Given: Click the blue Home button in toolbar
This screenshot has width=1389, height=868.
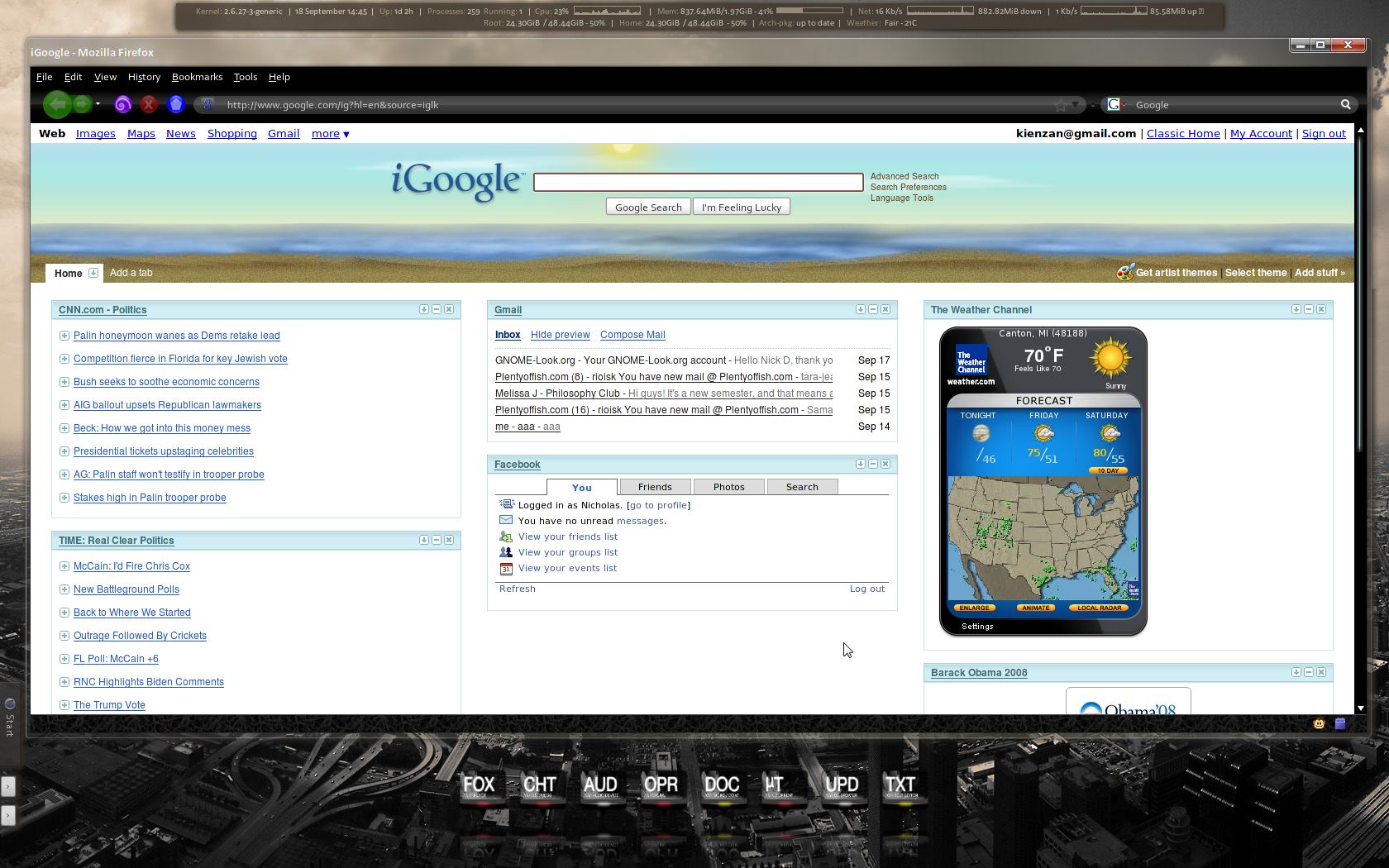Looking at the screenshot, I should [175, 104].
